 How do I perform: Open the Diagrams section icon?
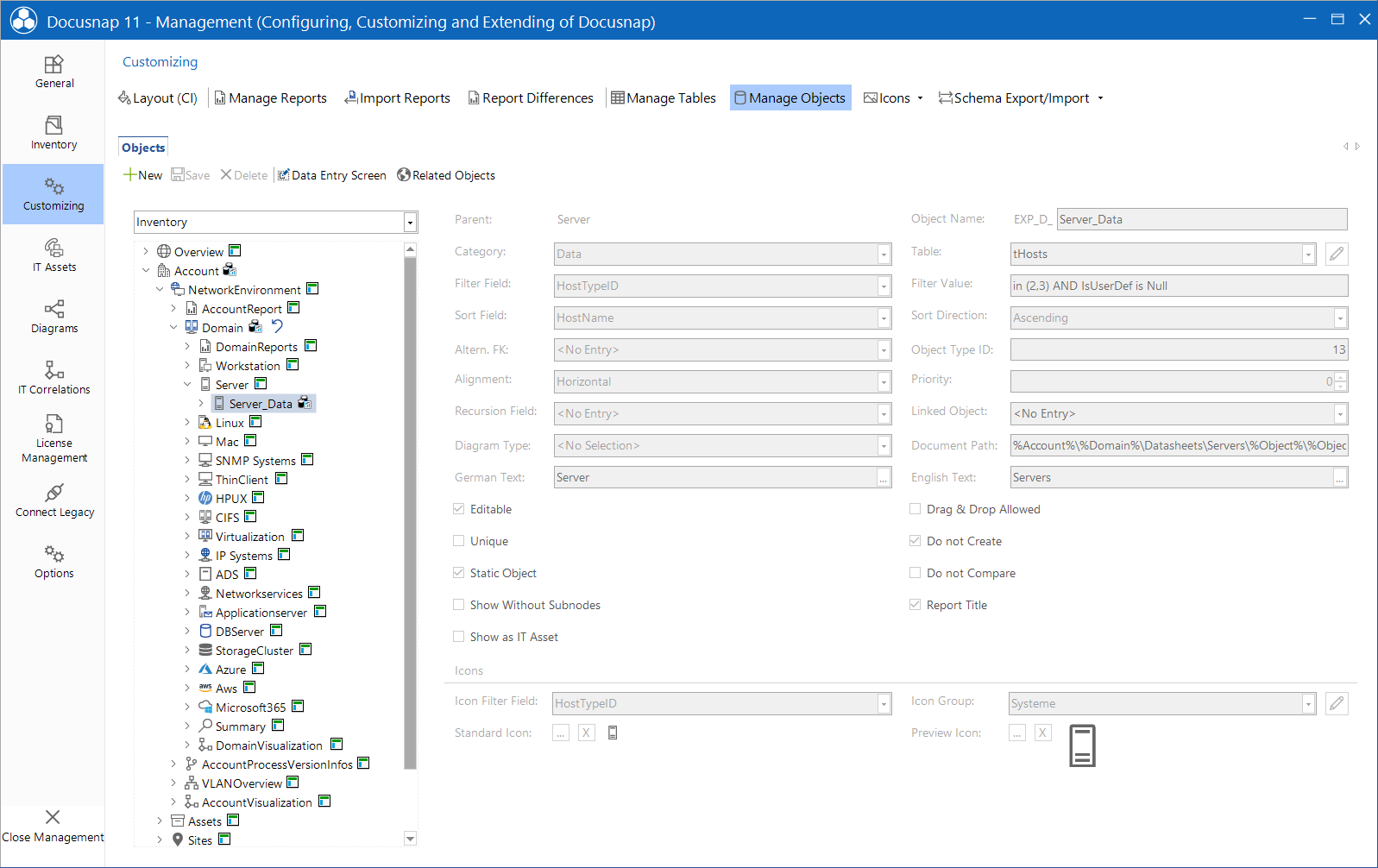click(x=53, y=309)
